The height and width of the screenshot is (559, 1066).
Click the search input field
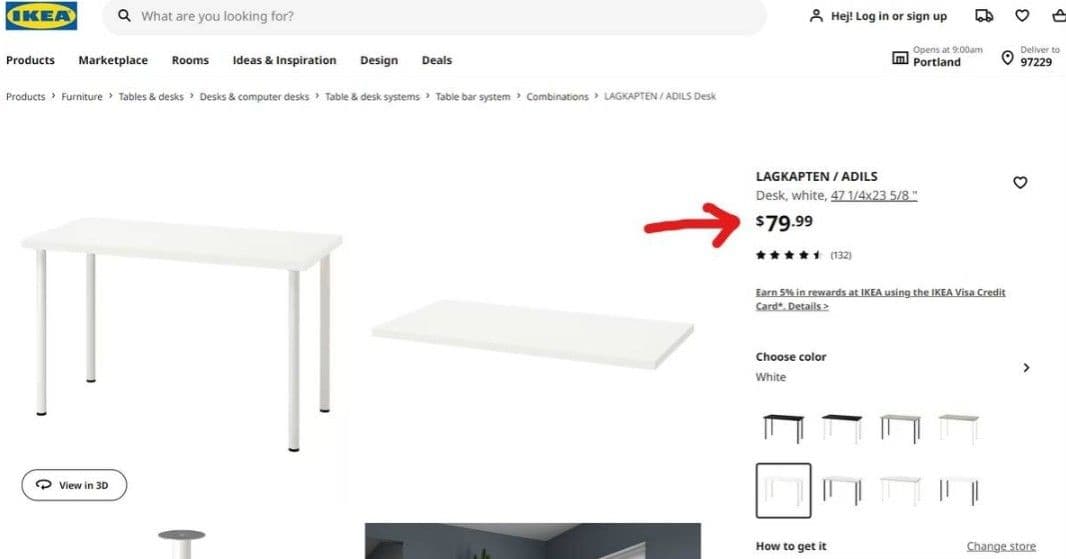click(434, 16)
